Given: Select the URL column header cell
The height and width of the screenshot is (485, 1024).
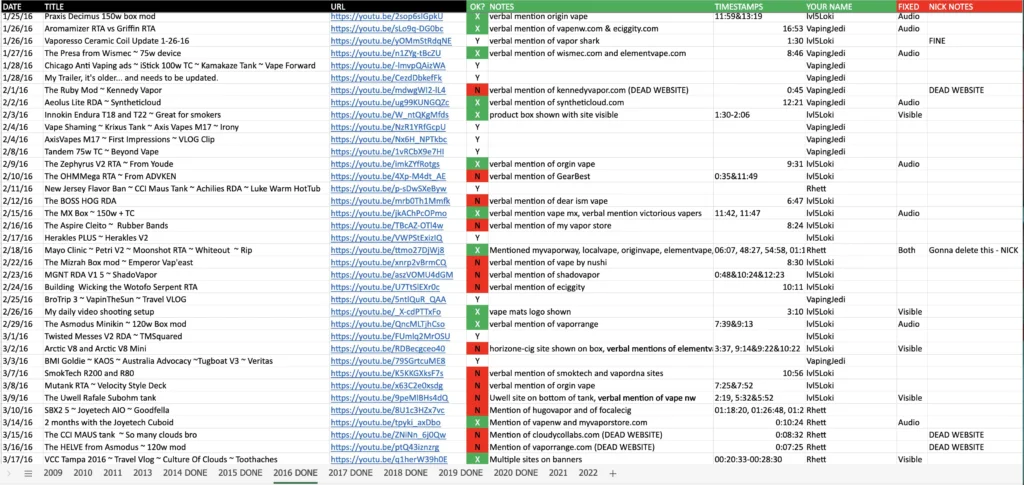Looking at the screenshot, I should click(x=398, y=6).
